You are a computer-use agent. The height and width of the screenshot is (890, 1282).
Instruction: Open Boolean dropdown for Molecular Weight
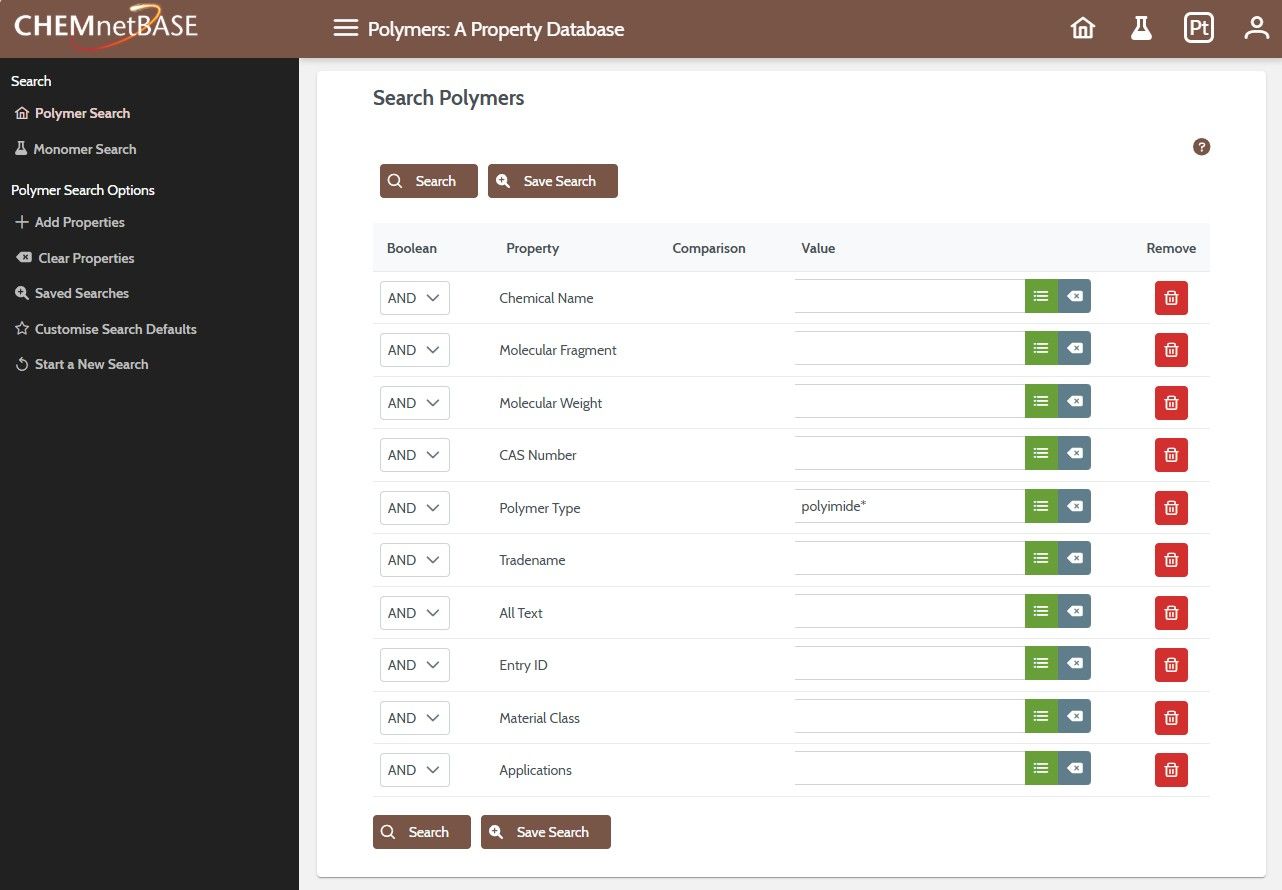(x=415, y=403)
